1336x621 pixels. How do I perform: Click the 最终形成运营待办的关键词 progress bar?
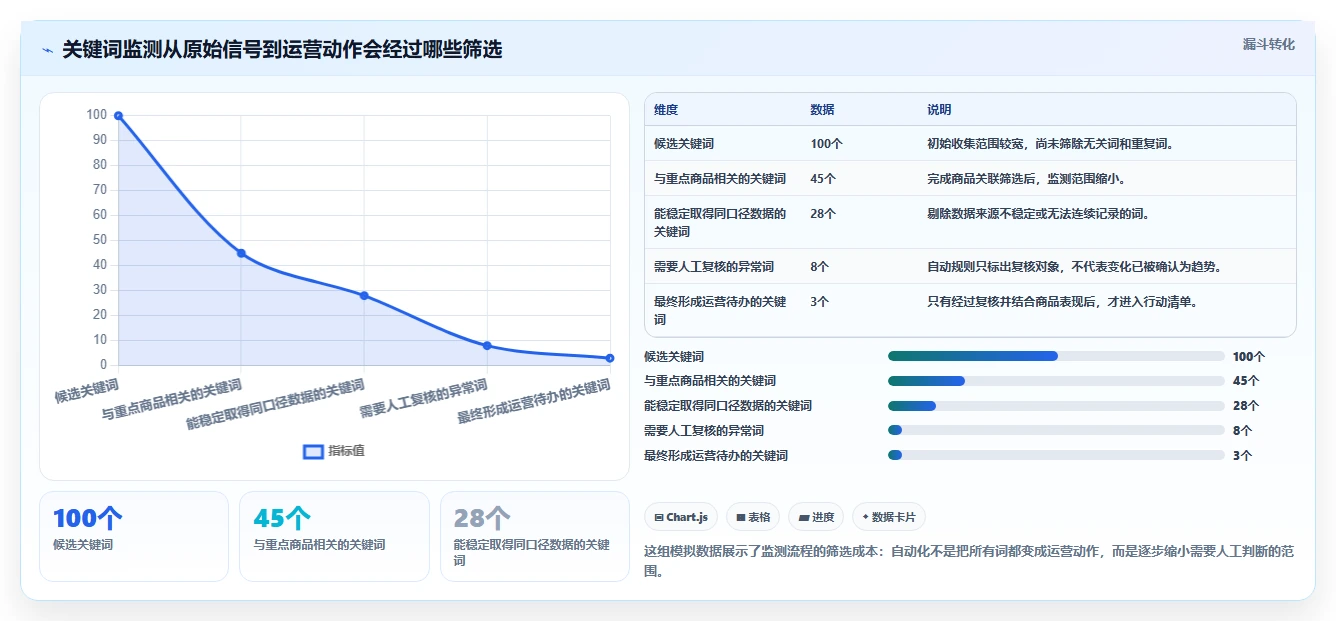[1056, 455]
